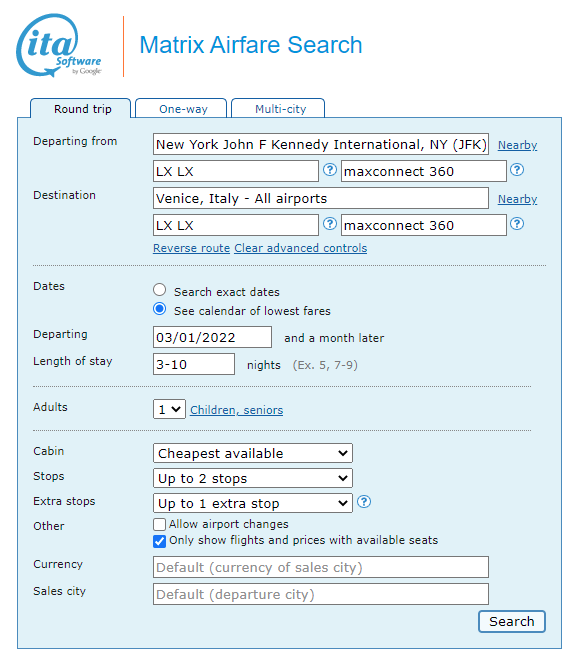Switch to the One-way tab

coord(182,109)
